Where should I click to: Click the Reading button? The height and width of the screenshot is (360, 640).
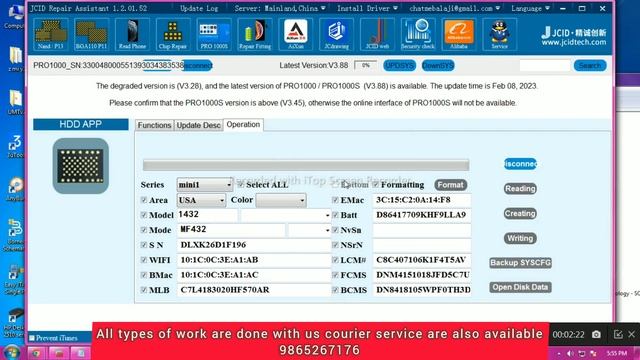520,189
